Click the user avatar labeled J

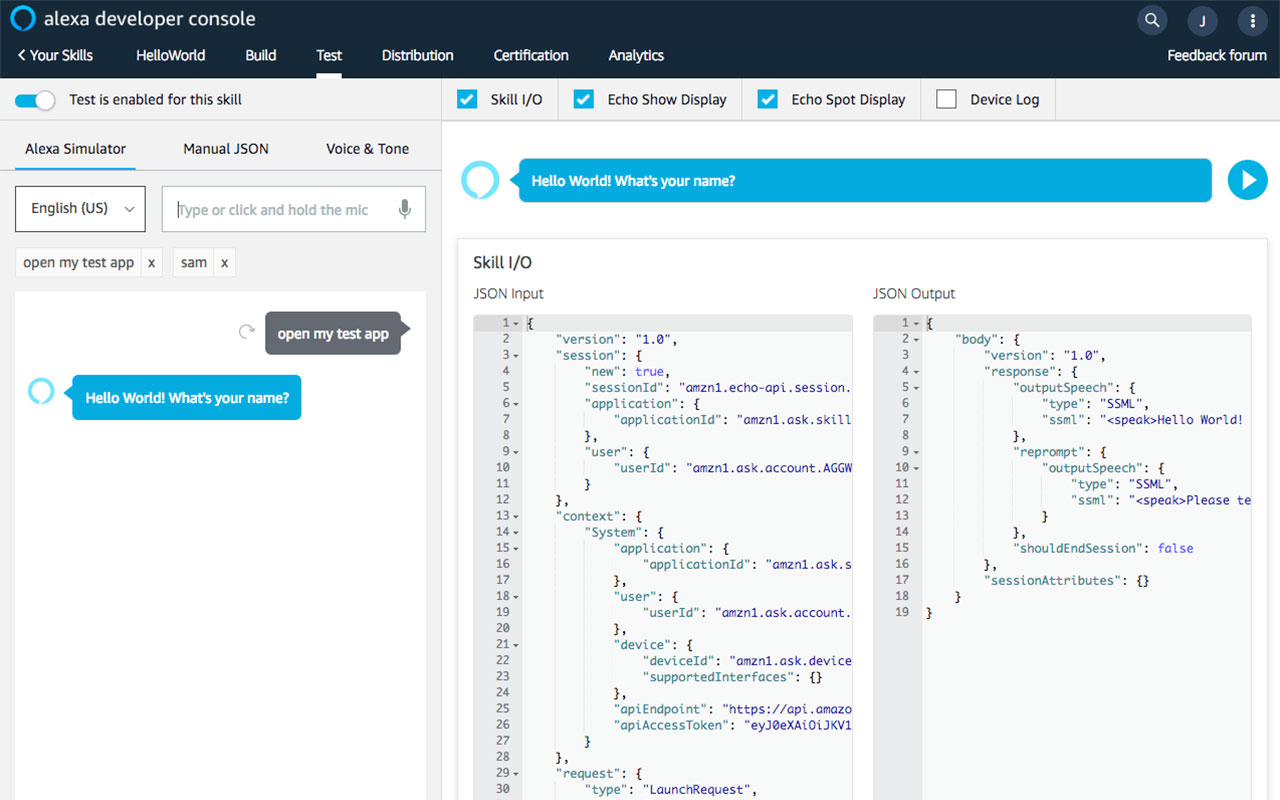[x=1201, y=20]
